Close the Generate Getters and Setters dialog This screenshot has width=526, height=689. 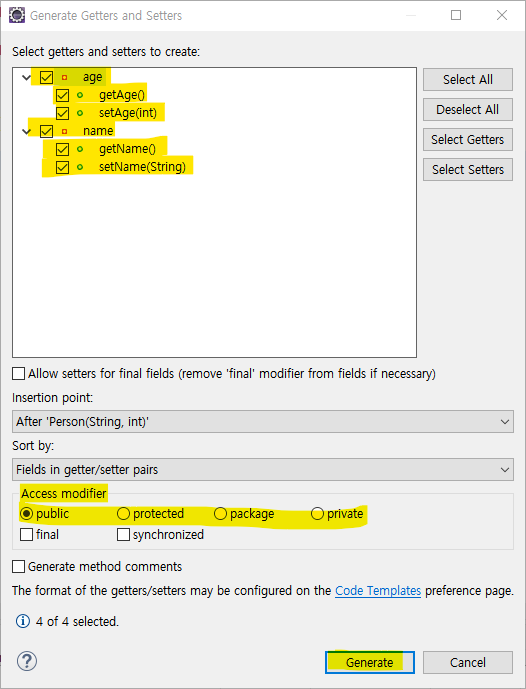tap(502, 15)
